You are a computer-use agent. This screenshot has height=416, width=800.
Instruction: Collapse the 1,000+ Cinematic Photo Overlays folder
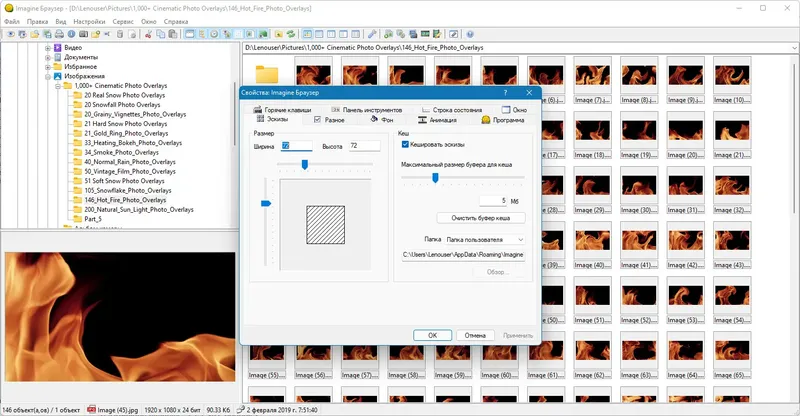tap(58, 86)
